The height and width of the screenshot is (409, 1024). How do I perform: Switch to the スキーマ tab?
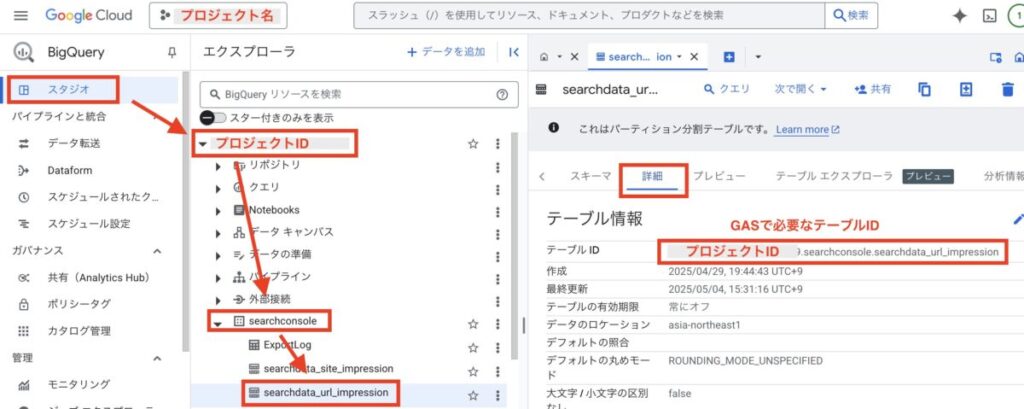pos(590,176)
